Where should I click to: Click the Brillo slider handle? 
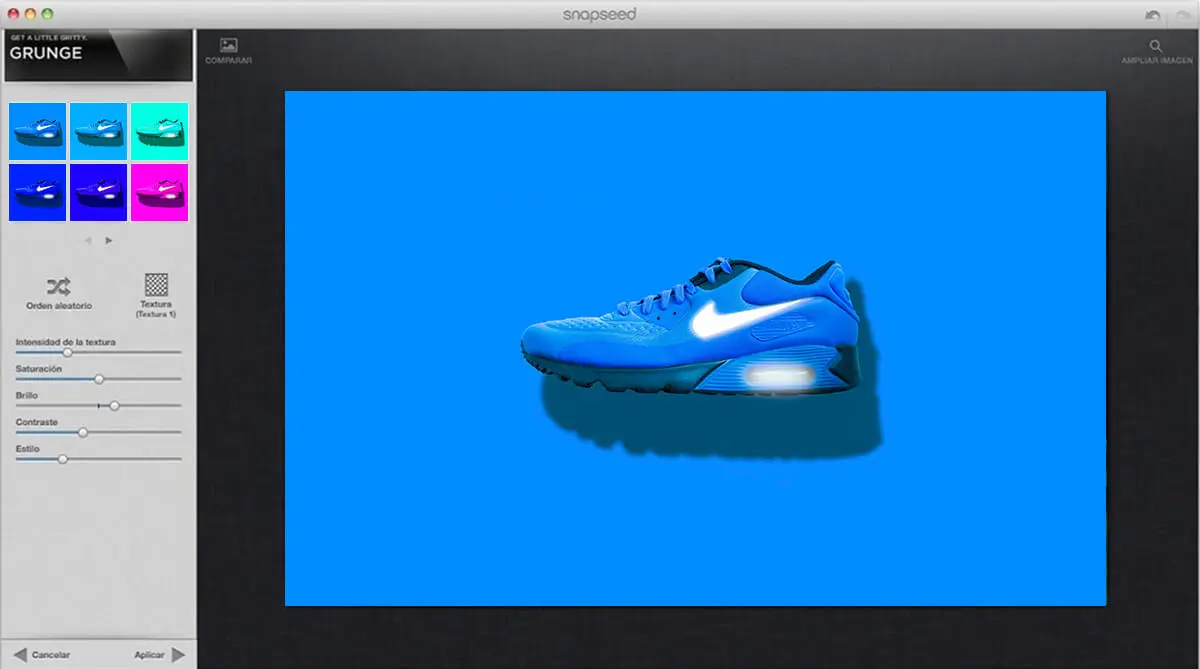[114, 406]
